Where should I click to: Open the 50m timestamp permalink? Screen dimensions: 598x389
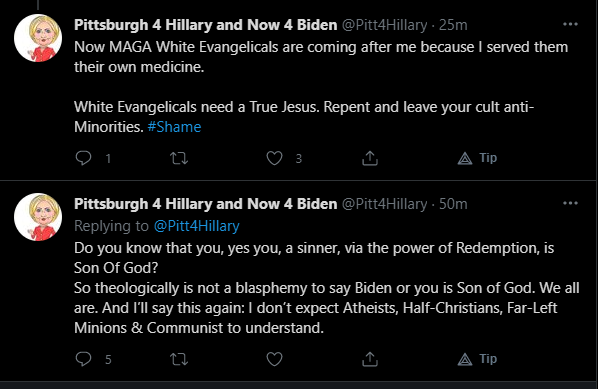tap(453, 204)
